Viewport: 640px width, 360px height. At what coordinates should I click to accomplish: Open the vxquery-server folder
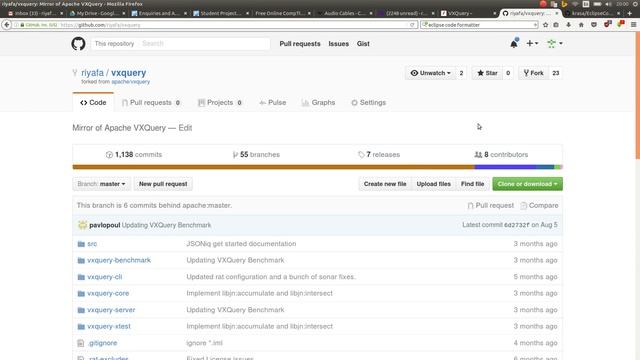[x=111, y=310]
